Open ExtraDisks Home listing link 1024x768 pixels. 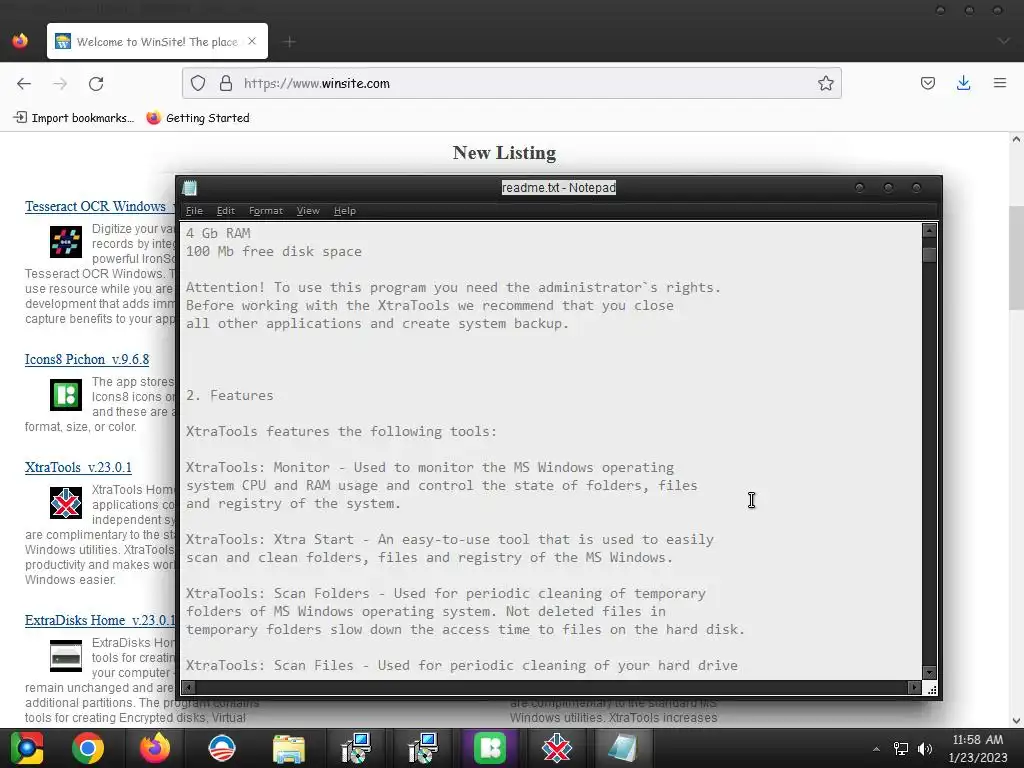[x=100, y=620]
